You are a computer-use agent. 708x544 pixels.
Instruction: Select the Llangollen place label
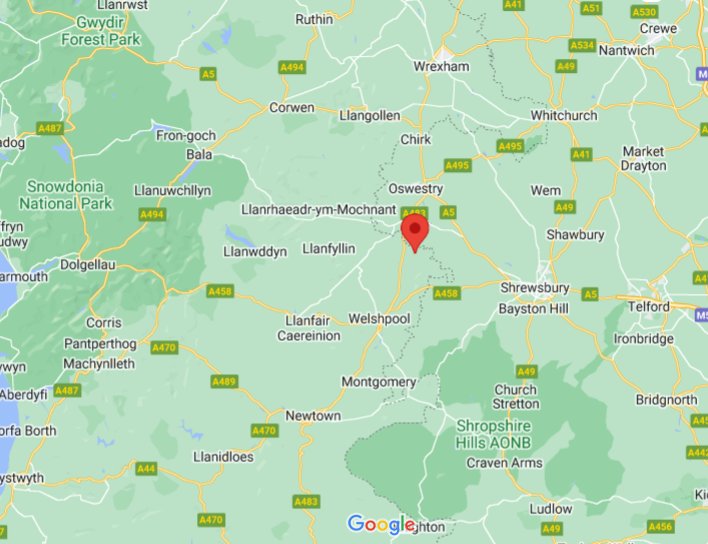(x=370, y=116)
